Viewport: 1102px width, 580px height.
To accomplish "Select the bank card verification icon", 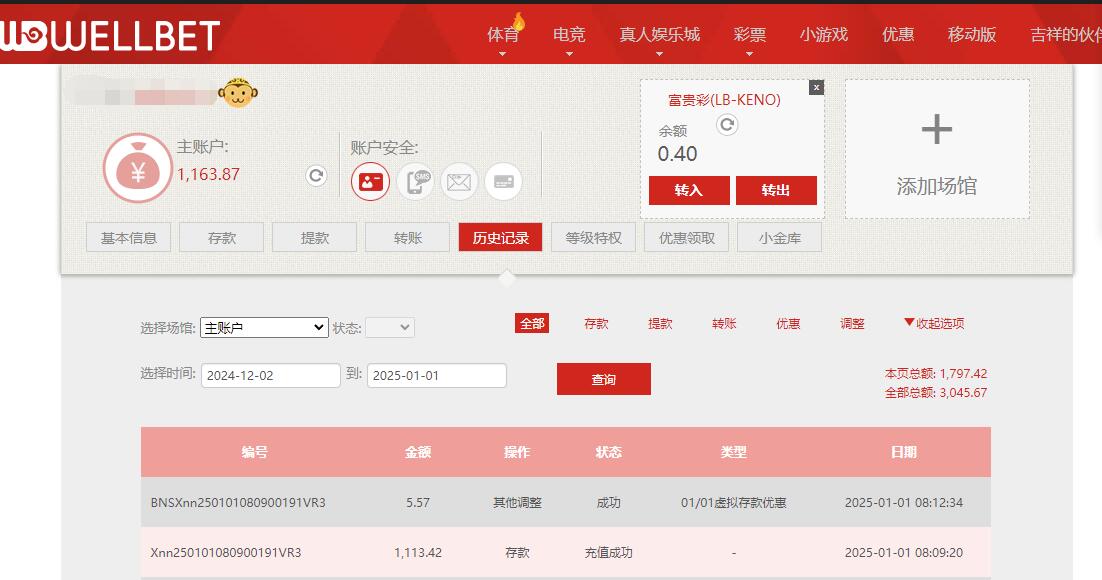I will click(x=503, y=181).
